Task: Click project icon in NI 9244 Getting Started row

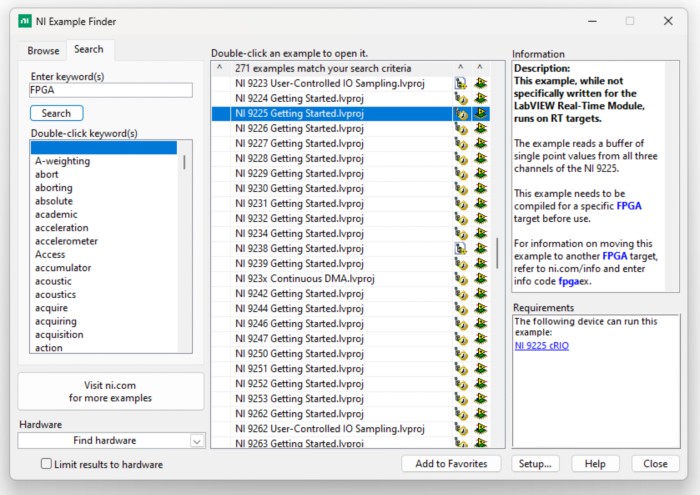Action: click(461, 308)
